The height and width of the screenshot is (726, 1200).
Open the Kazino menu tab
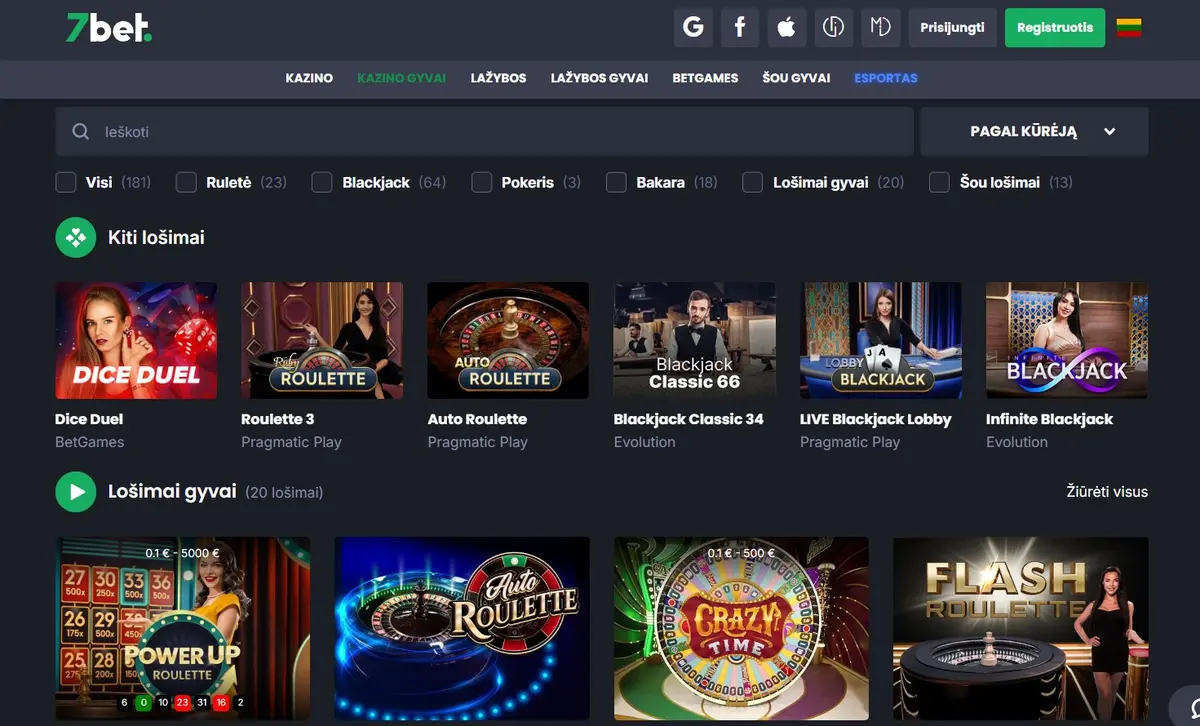[309, 78]
